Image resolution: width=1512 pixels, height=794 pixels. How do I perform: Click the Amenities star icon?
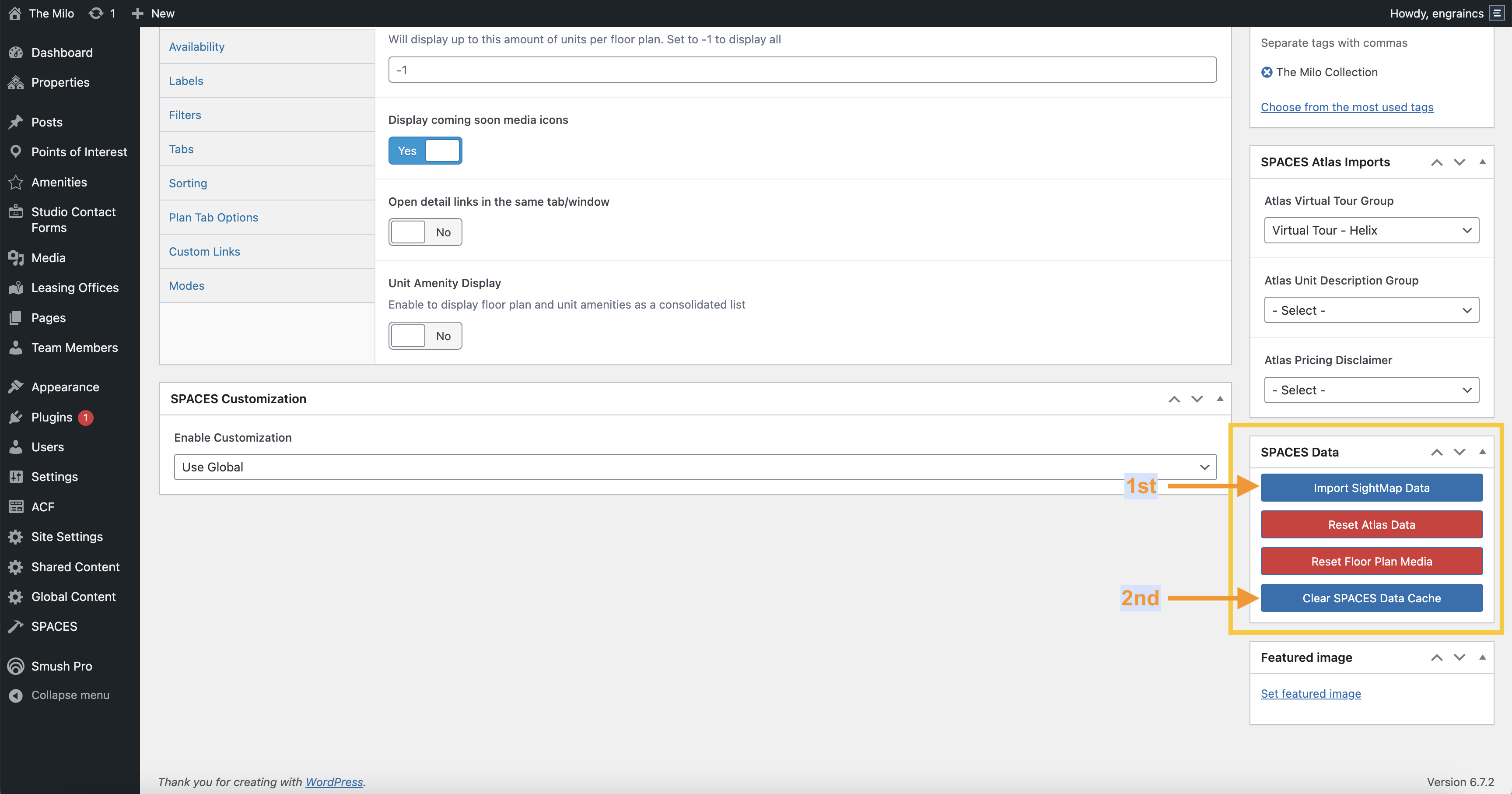click(16, 182)
